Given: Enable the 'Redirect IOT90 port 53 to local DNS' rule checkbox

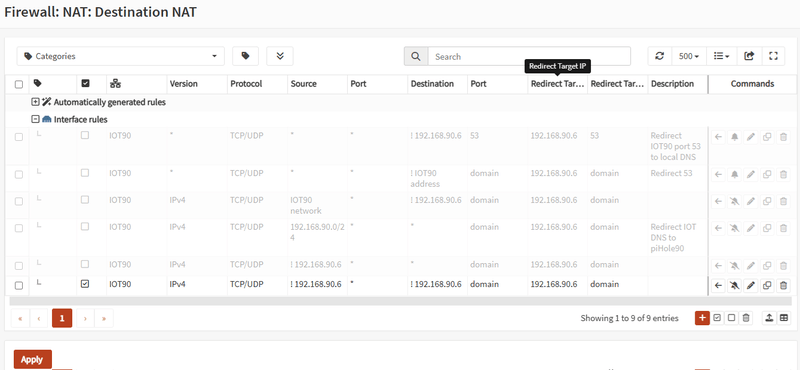Looking at the screenshot, I should pyautogui.click(x=85, y=135).
